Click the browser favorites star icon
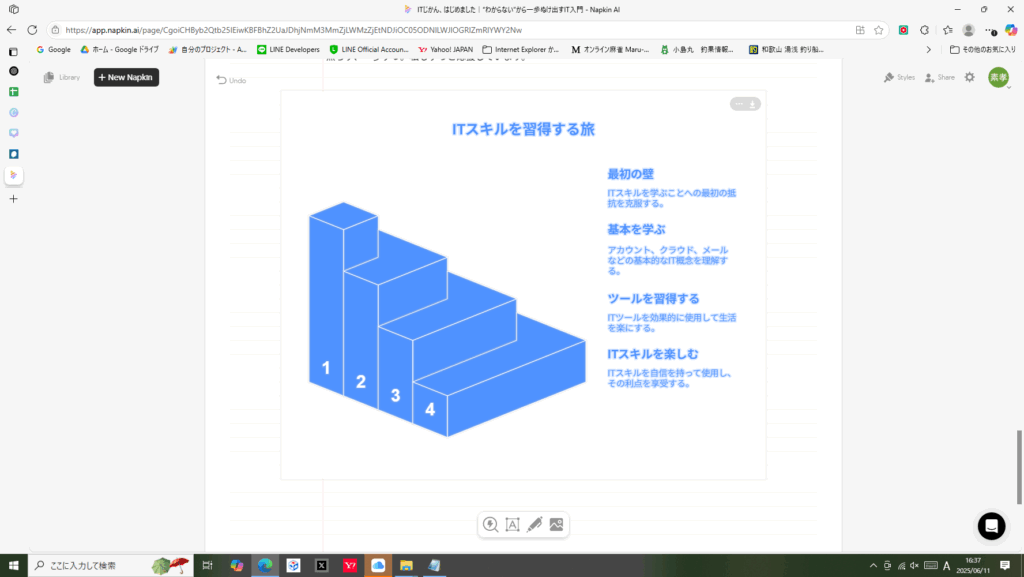The image size is (1024, 577). tap(878, 30)
